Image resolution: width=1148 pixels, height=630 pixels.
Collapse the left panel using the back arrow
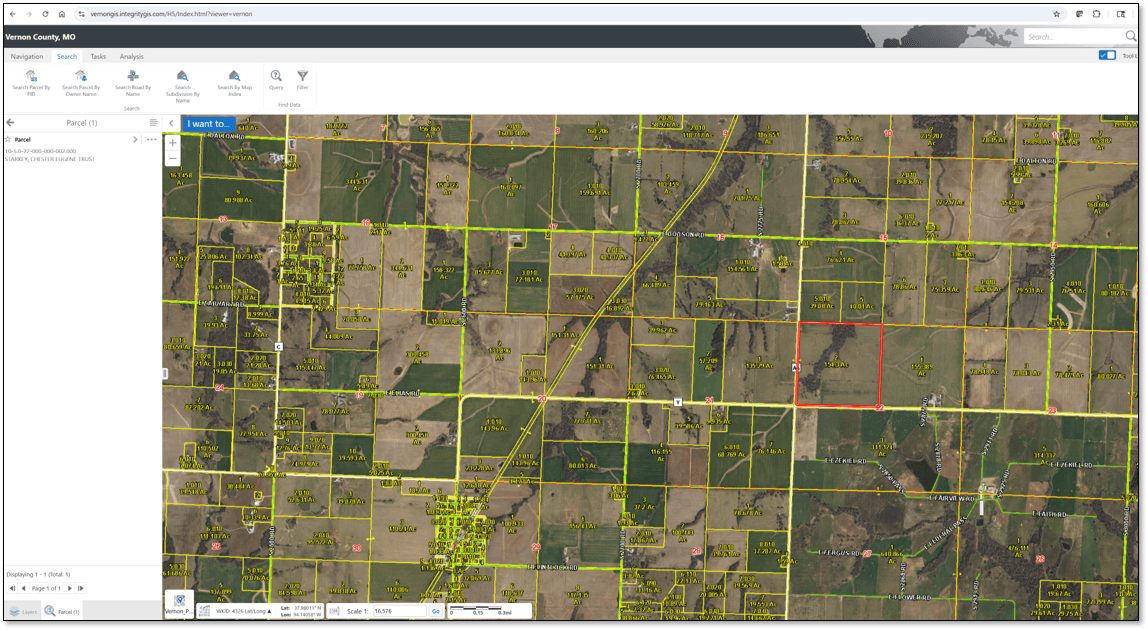coord(11,123)
